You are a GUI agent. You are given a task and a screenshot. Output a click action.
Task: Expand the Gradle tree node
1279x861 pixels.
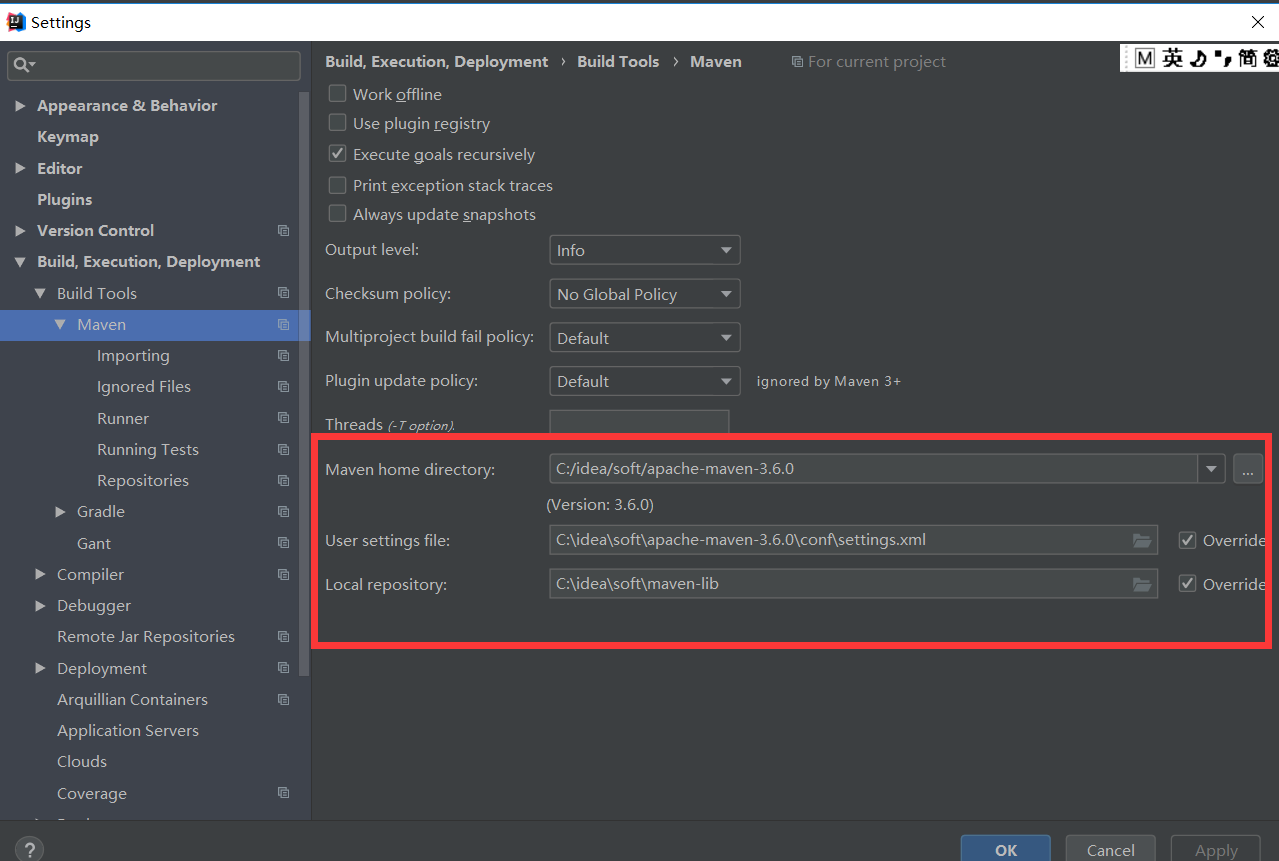pos(60,512)
